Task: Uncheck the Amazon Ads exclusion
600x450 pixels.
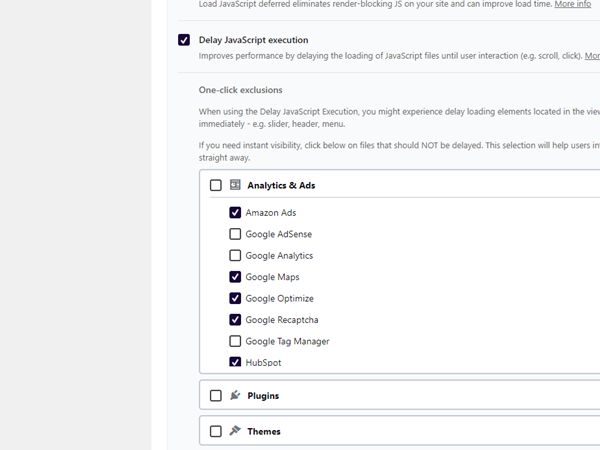Action: [x=235, y=212]
